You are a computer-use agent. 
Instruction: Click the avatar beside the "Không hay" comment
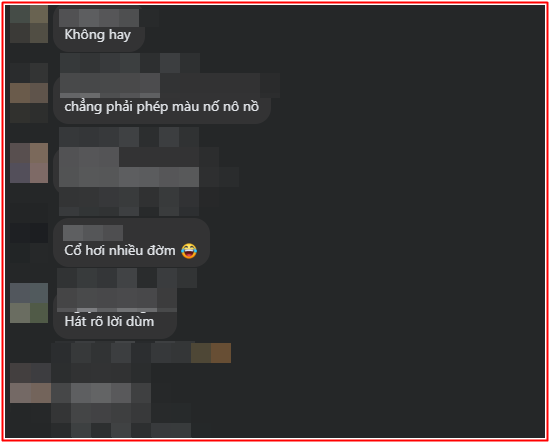click(29, 24)
